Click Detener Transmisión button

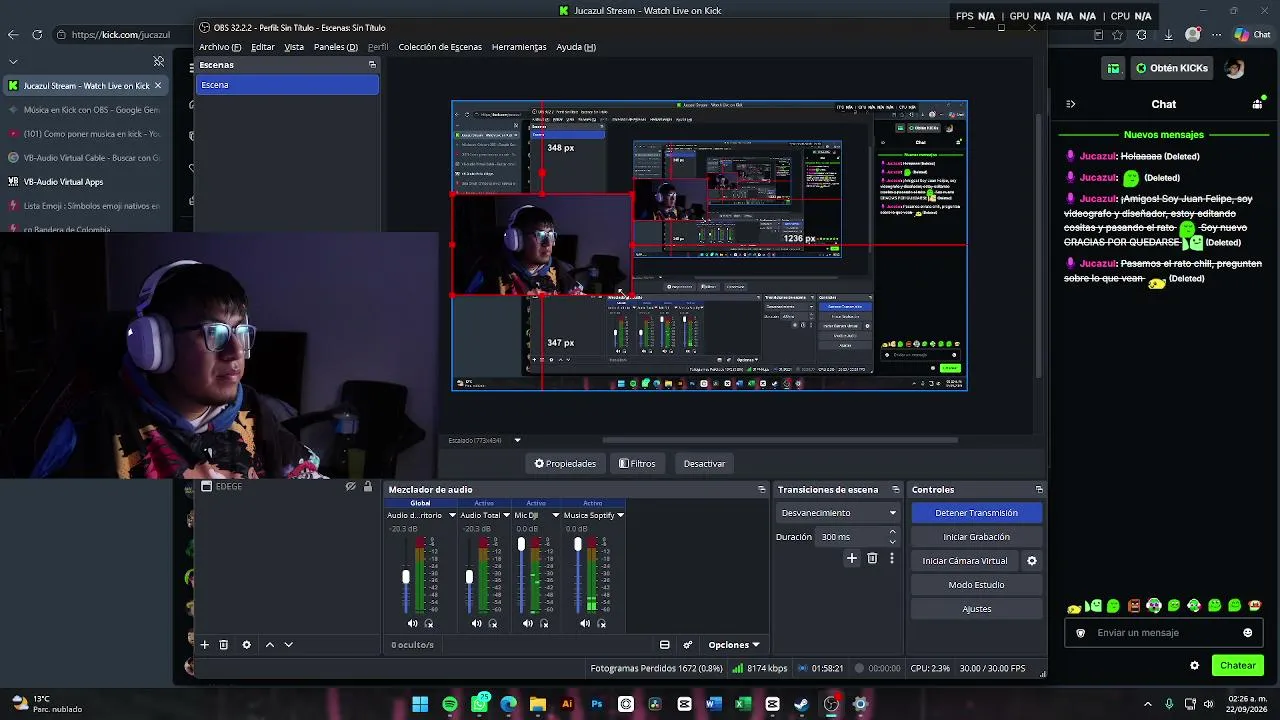(976, 513)
